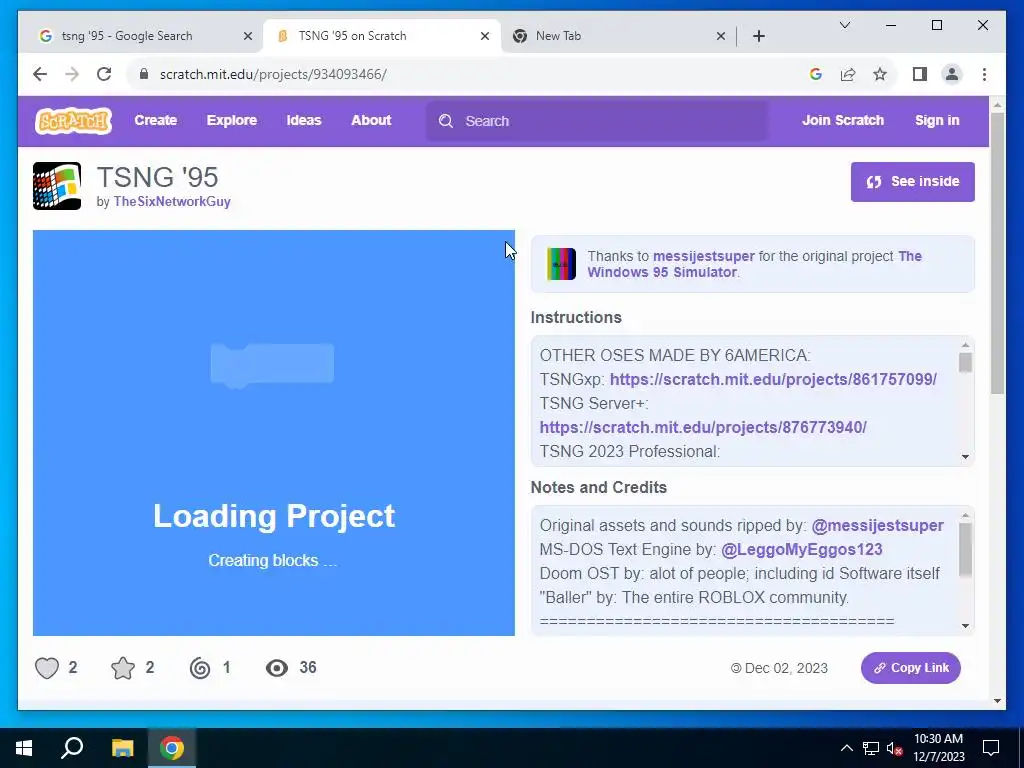Click the browser forward arrow
Image resolution: width=1024 pixels, height=768 pixels.
click(72, 74)
